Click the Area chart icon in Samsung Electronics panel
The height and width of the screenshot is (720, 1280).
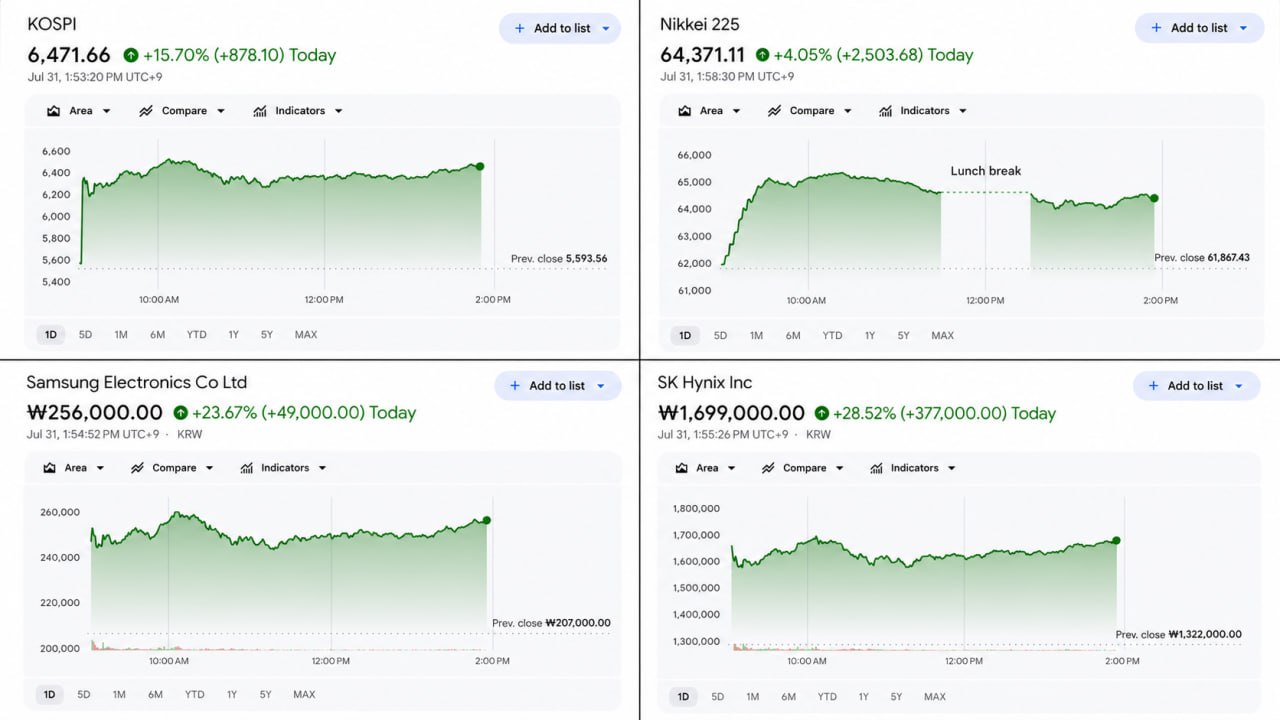pos(51,468)
